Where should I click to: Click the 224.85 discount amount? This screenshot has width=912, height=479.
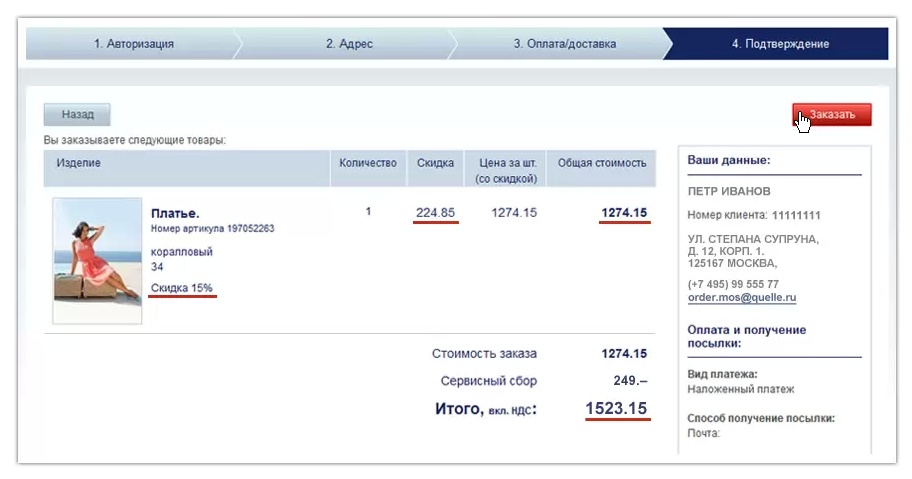coord(435,213)
